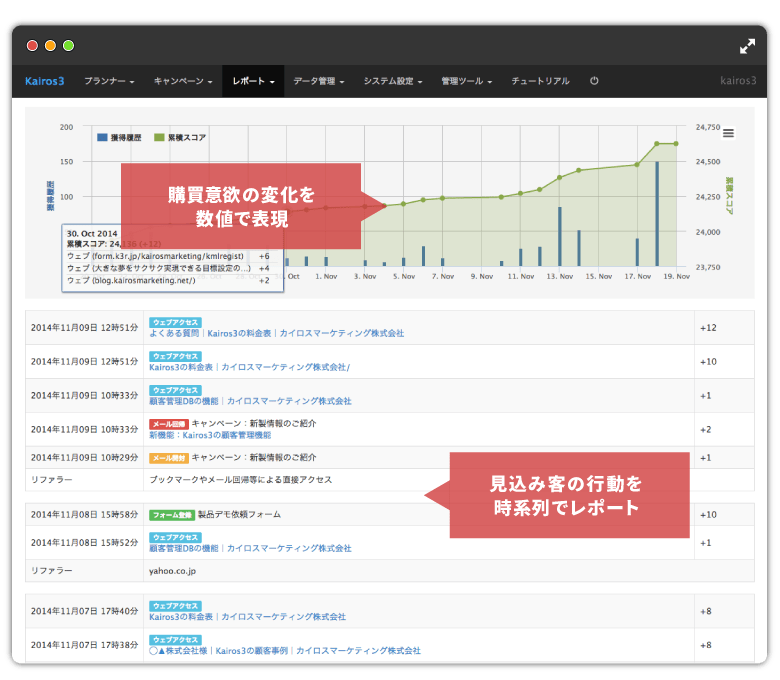Select the date 2014年11月09日 10時29分
Image resolution: width=780 pixels, height=680 pixels.
pyautogui.click(x=85, y=458)
